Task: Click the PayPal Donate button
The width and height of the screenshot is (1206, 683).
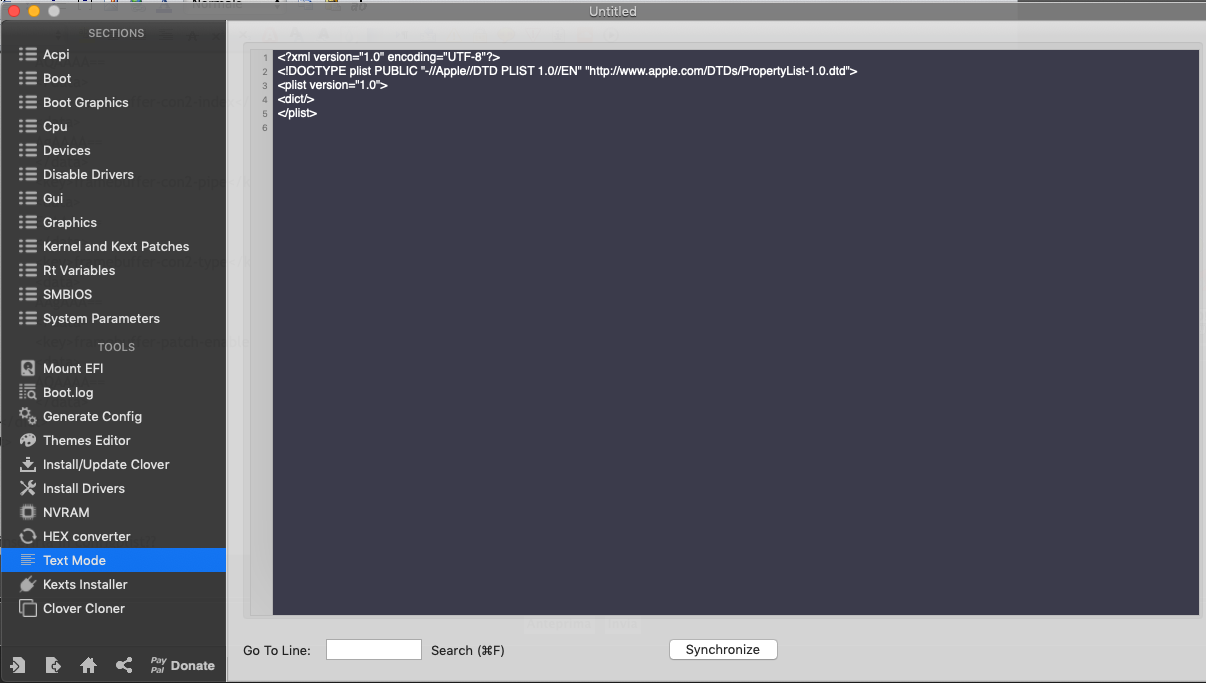Action: coord(182,665)
